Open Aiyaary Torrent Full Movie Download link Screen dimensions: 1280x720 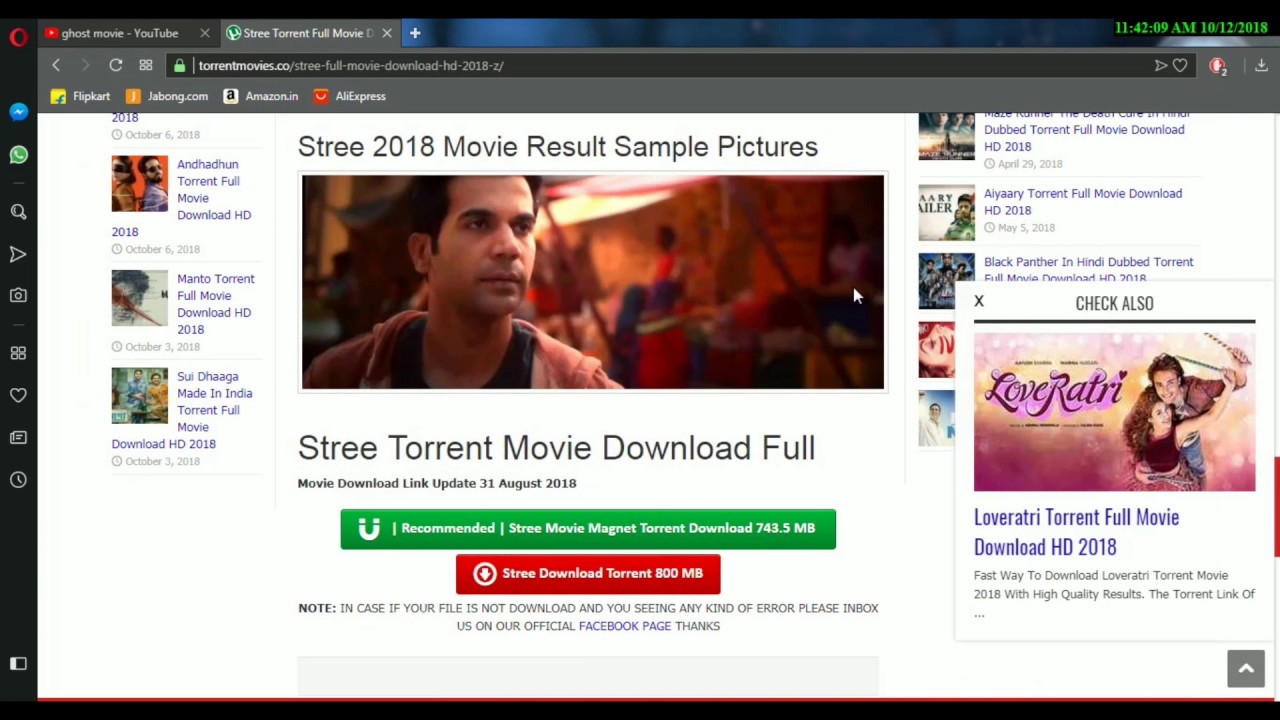point(1083,202)
